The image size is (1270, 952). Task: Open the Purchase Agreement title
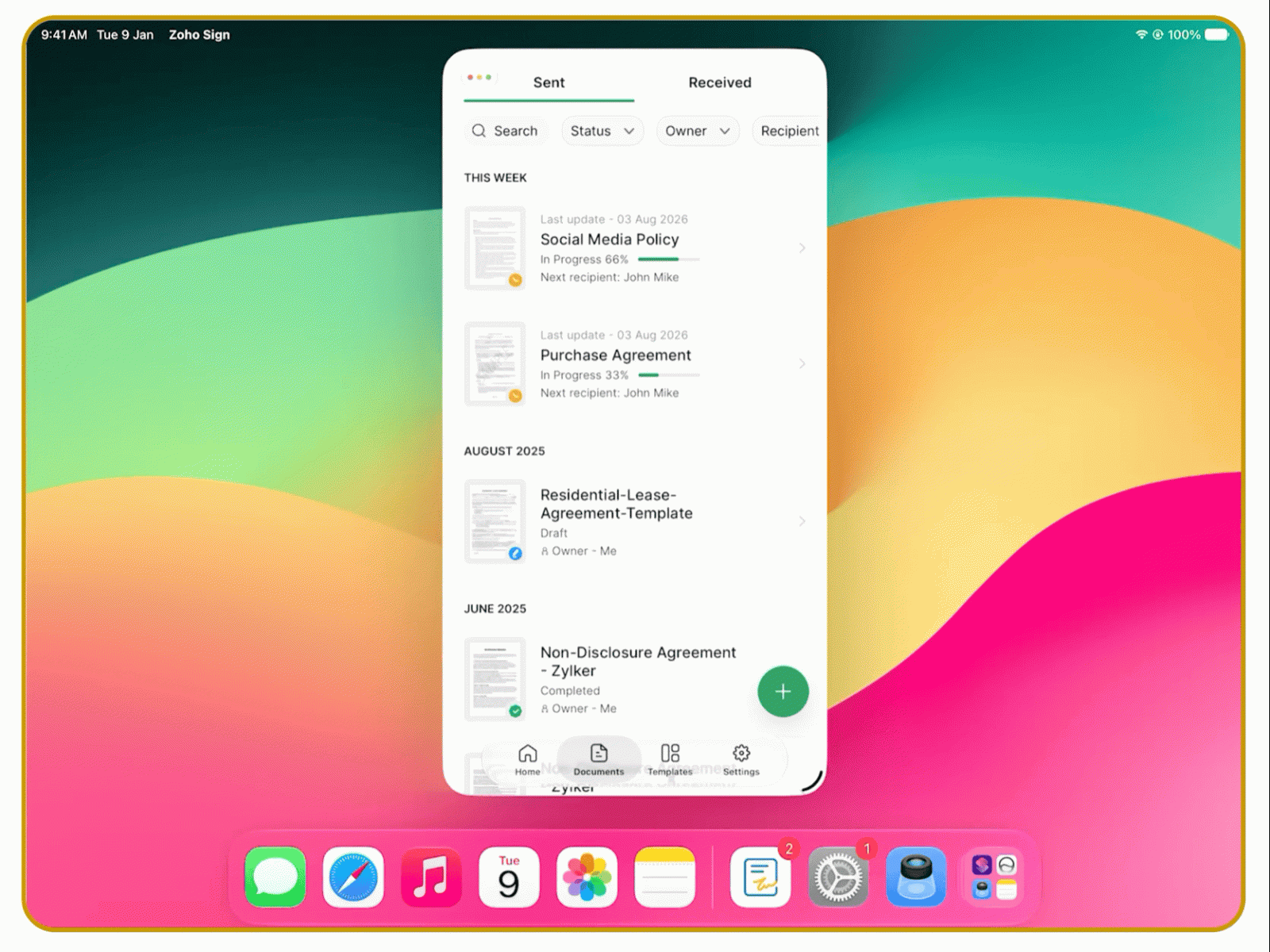click(615, 355)
